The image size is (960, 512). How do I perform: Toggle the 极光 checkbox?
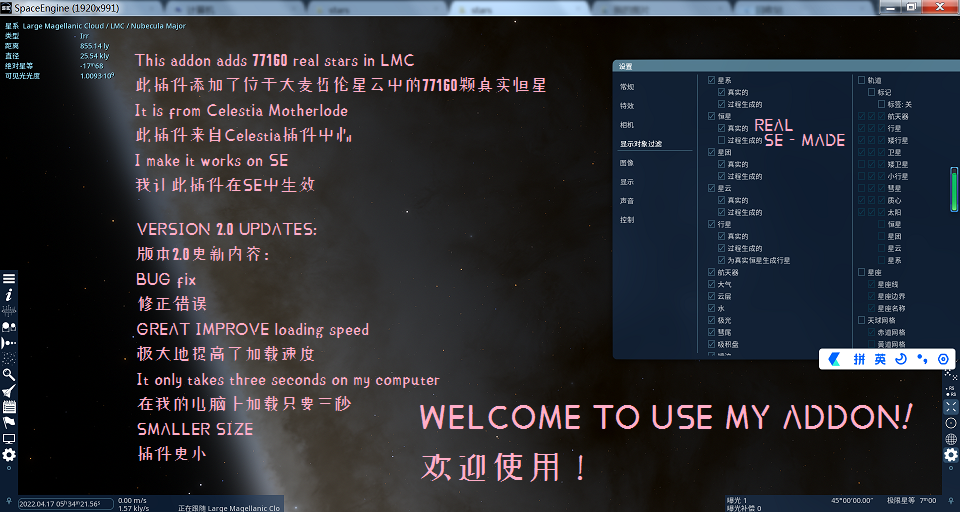[x=711, y=320]
